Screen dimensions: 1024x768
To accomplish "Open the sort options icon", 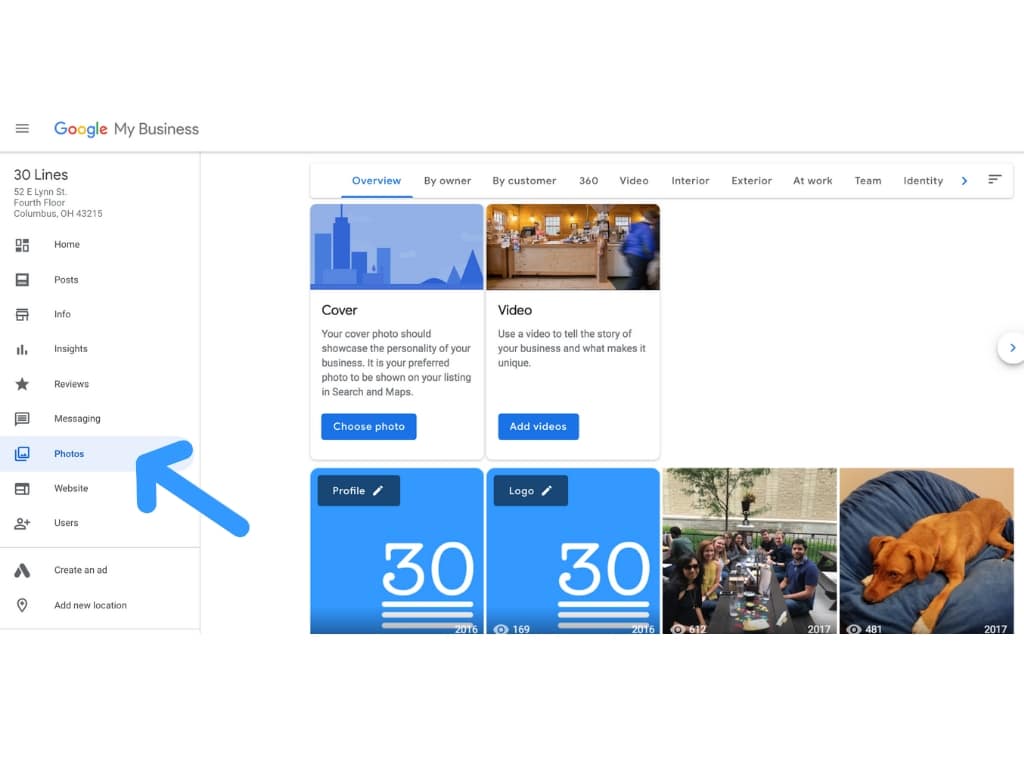I will tap(995, 179).
